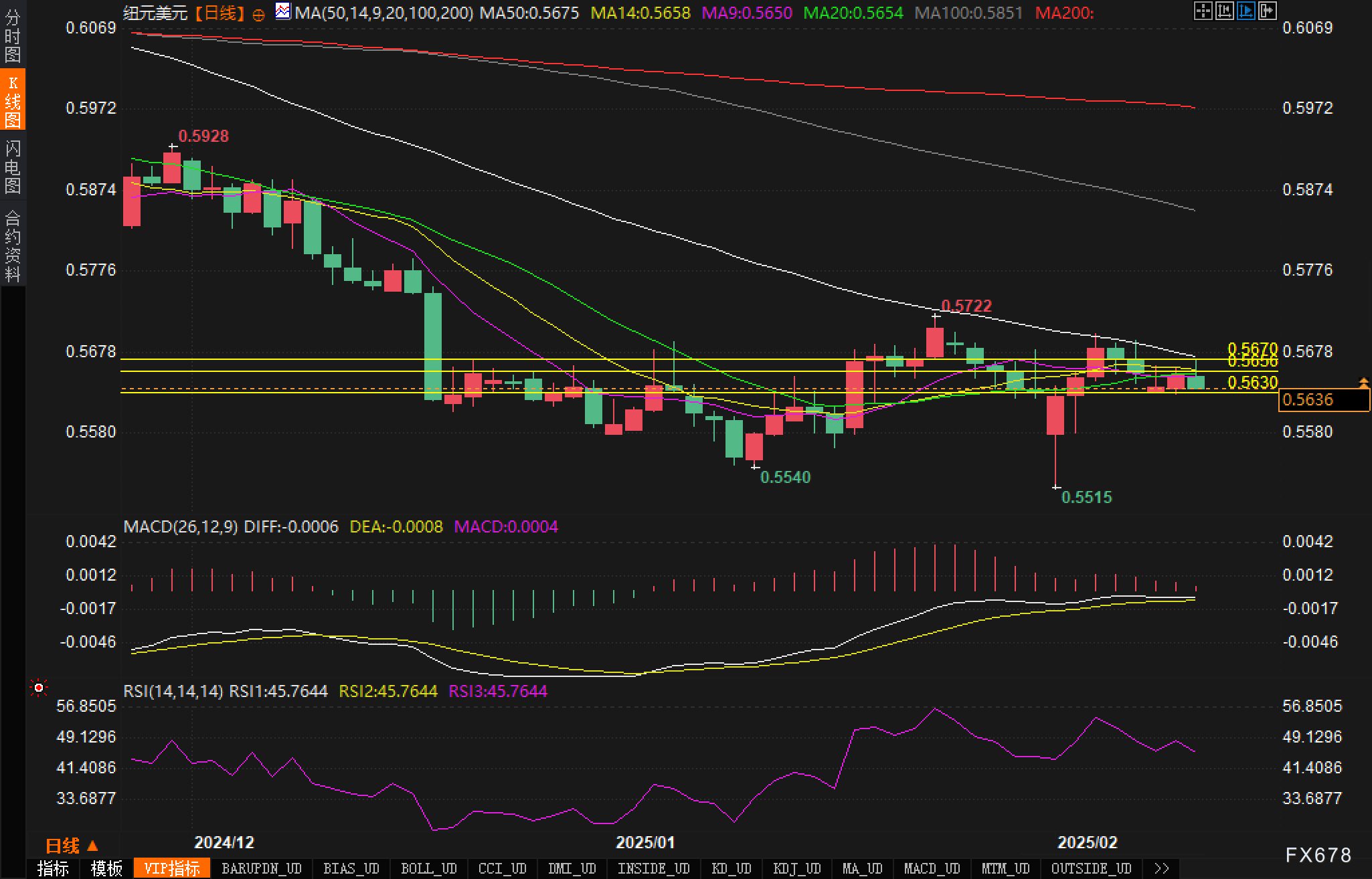The image size is (1372, 879).
Task: Click the rightmost icon with right arrow
Action: point(1267,11)
